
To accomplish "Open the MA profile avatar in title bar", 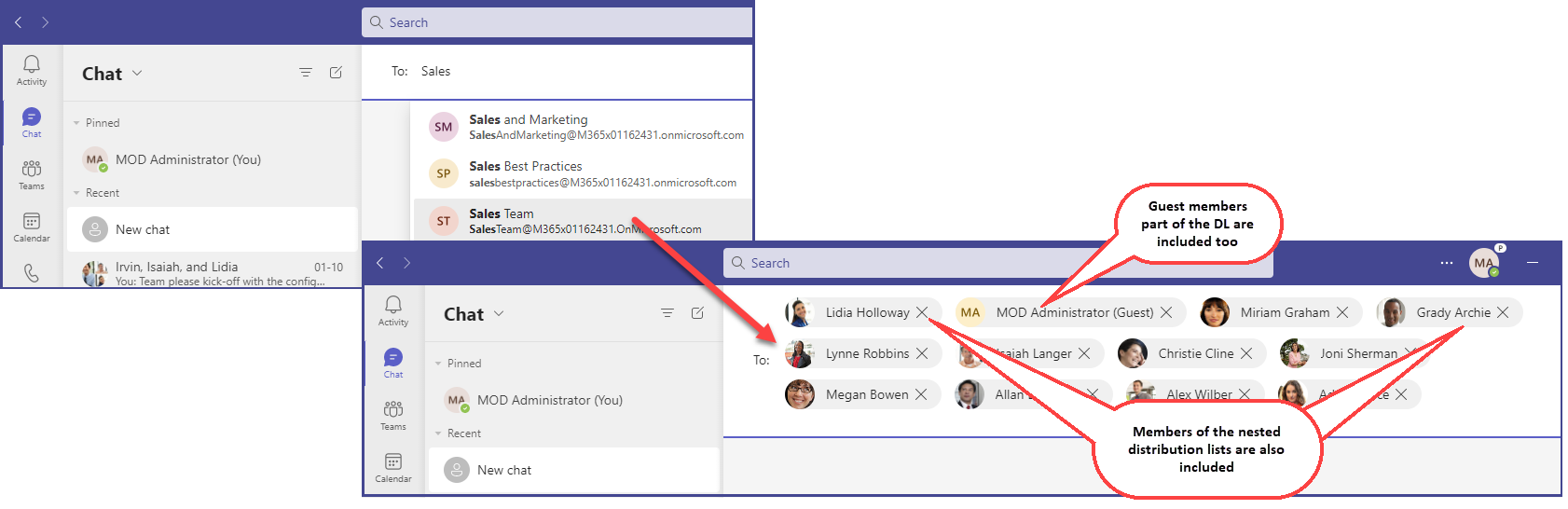I will point(1483,263).
